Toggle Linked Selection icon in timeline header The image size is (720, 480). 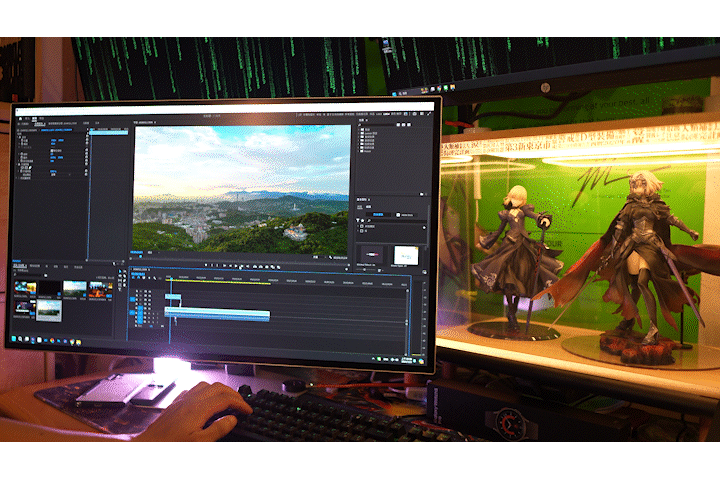click(x=144, y=278)
